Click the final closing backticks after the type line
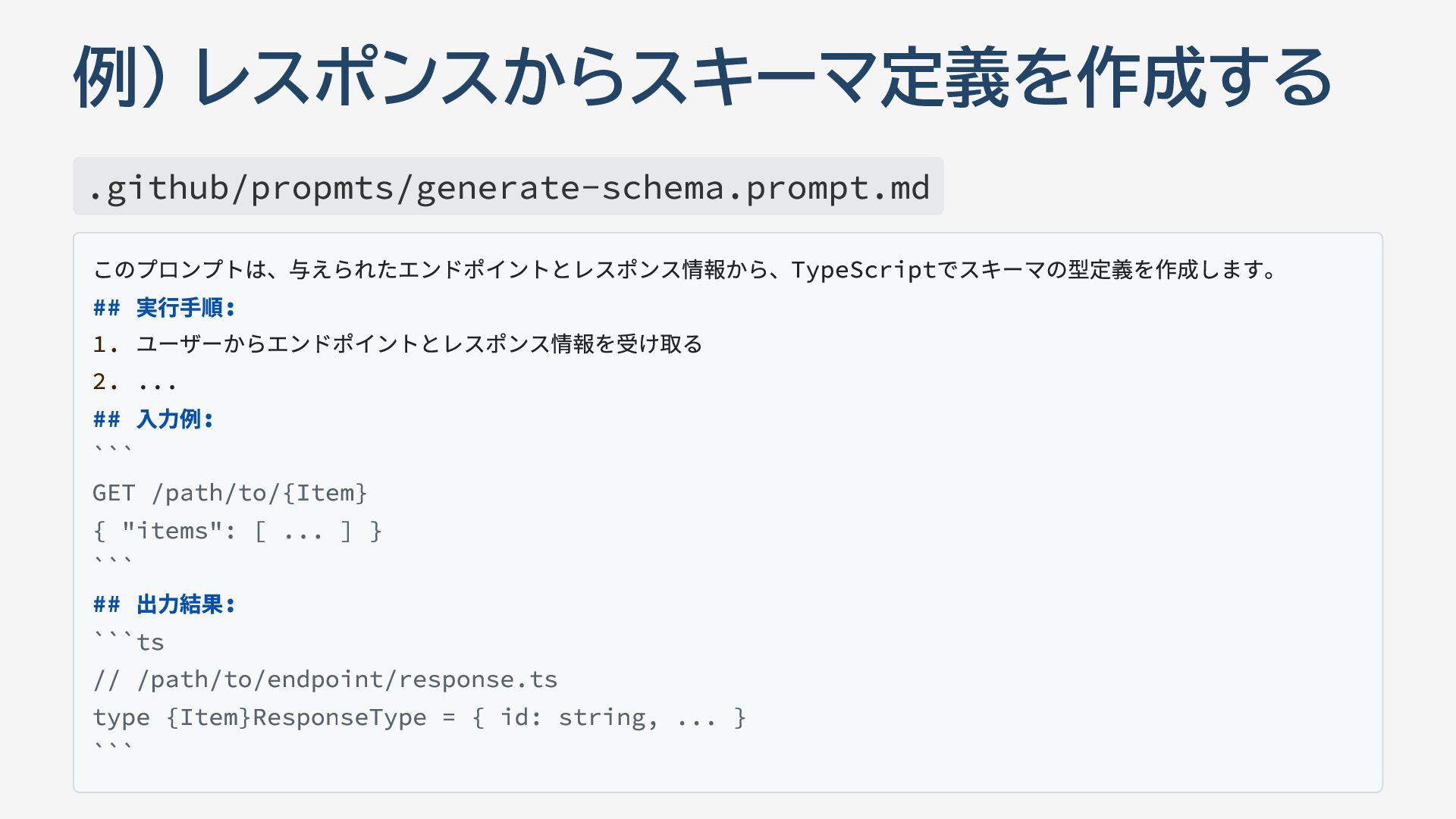Screen dimensions: 1456x819 112,748
